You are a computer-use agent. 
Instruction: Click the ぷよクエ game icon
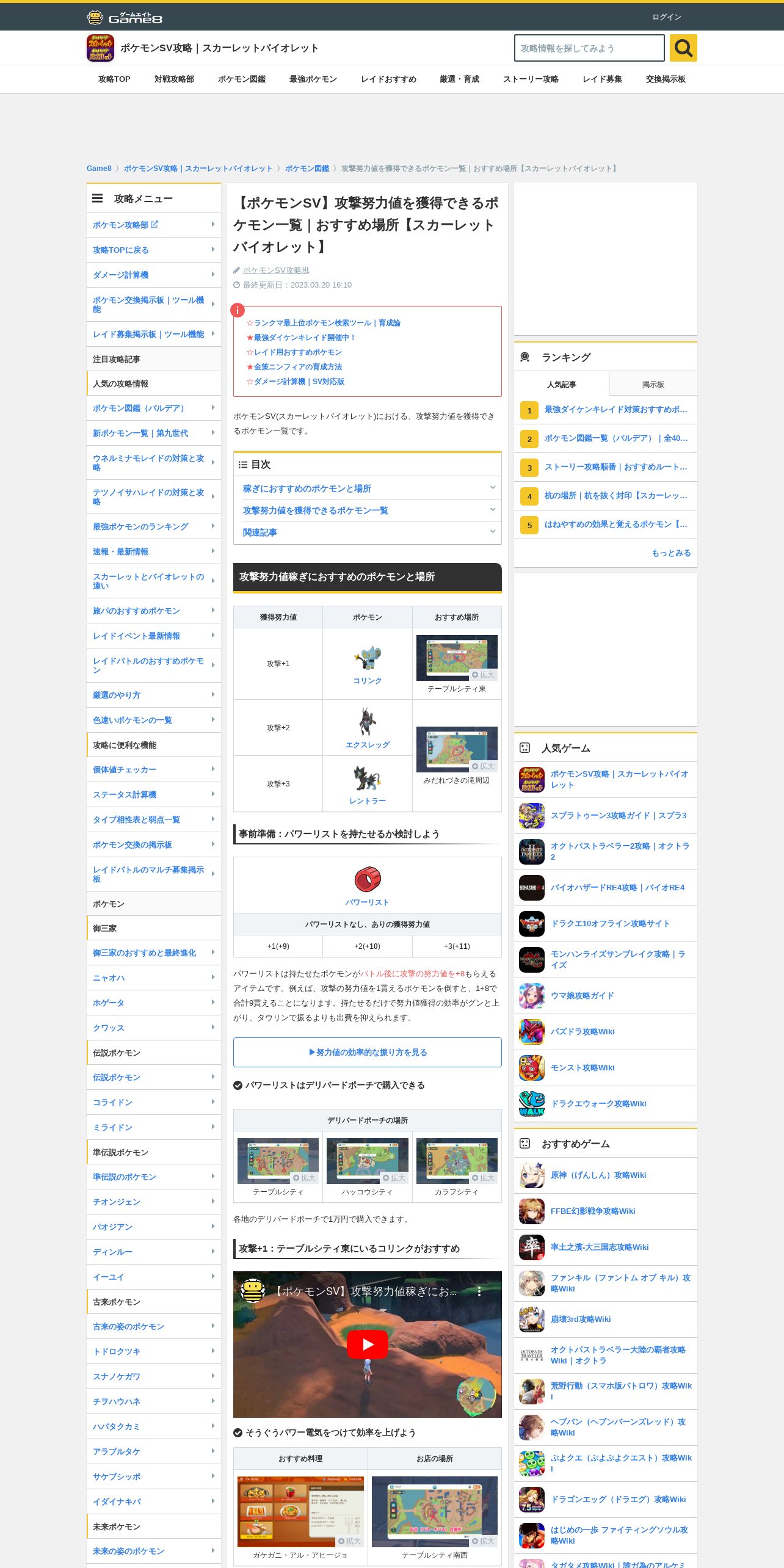(x=531, y=1463)
